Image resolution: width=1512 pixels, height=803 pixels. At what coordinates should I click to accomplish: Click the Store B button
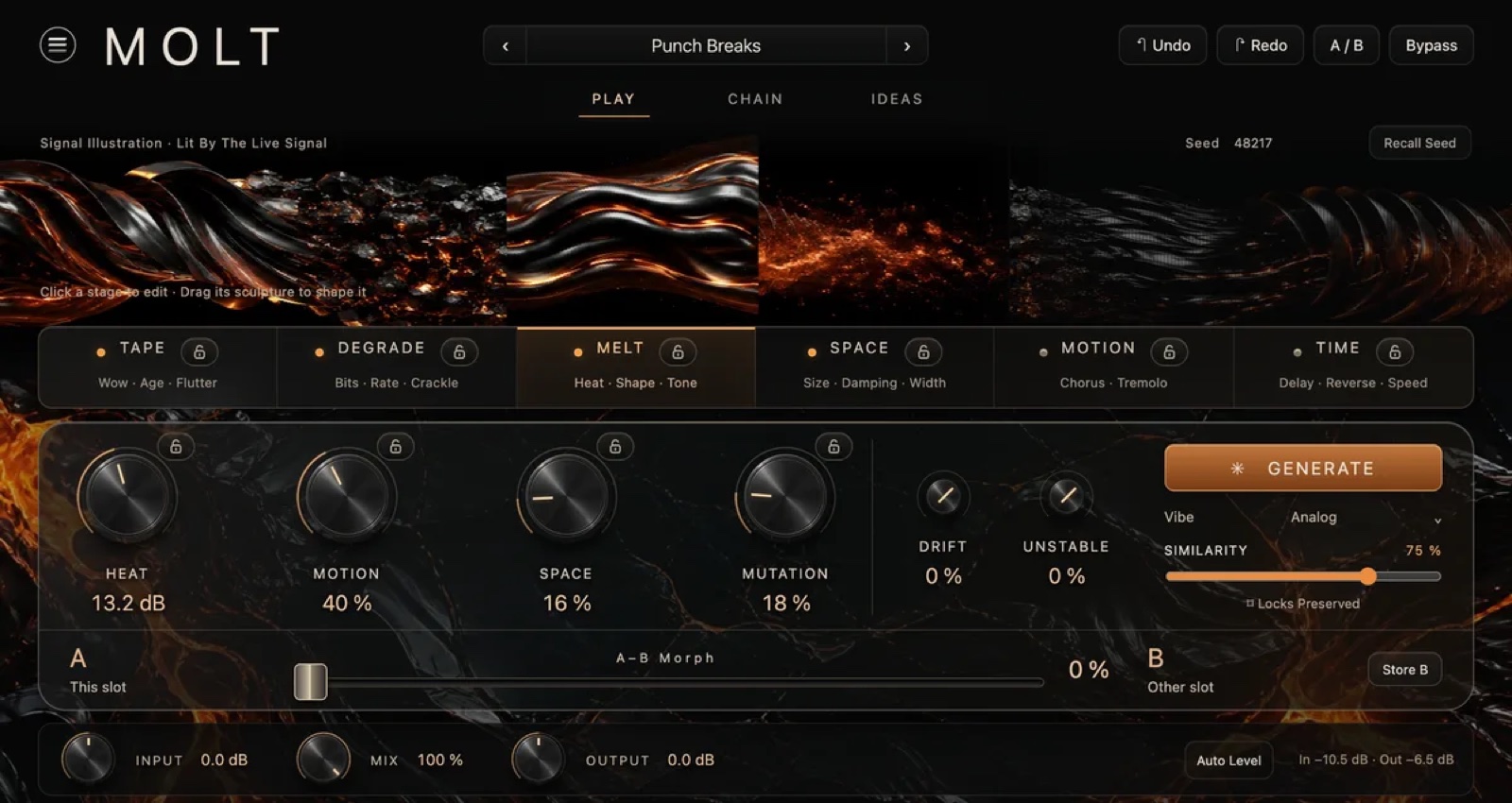1405,670
